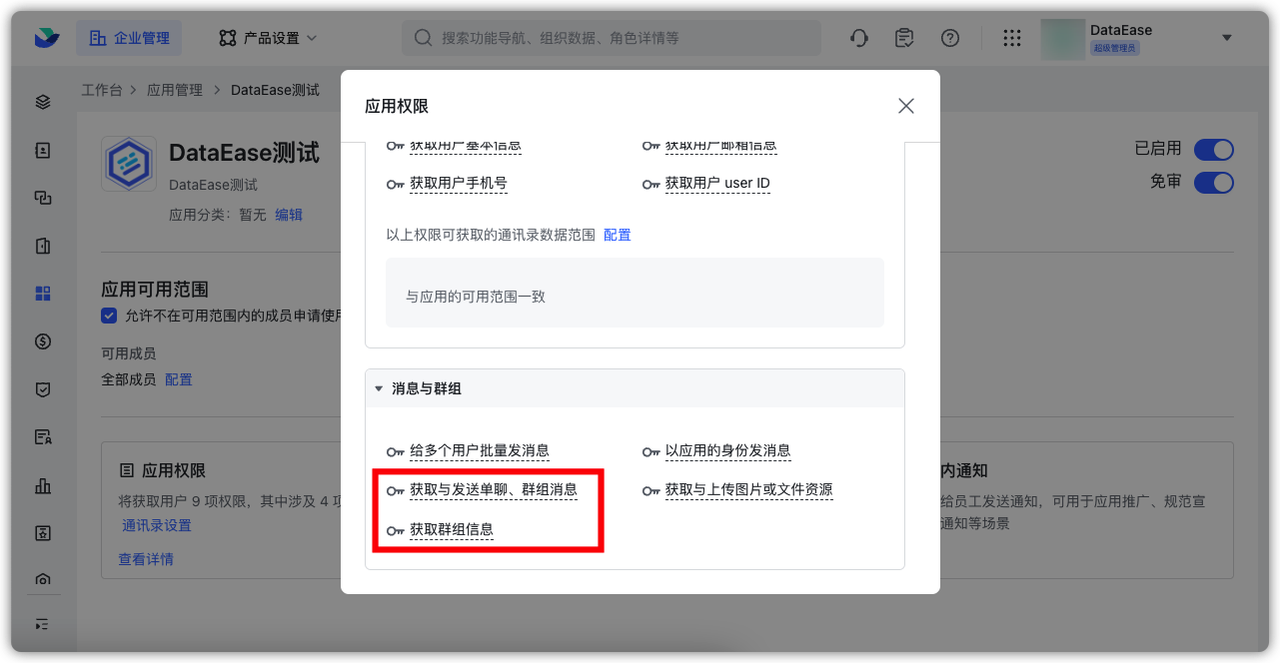This screenshot has width=1280, height=663.
Task: Open the 产品设置 dropdown menu
Action: (x=268, y=38)
